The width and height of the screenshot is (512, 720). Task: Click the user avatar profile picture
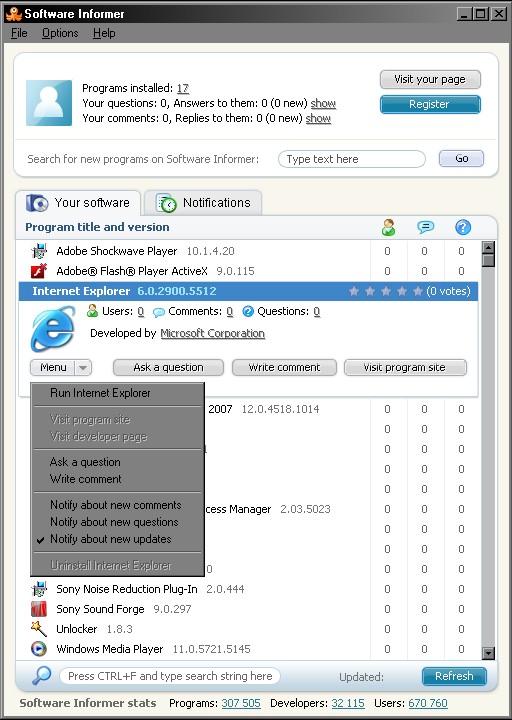[49, 103]
